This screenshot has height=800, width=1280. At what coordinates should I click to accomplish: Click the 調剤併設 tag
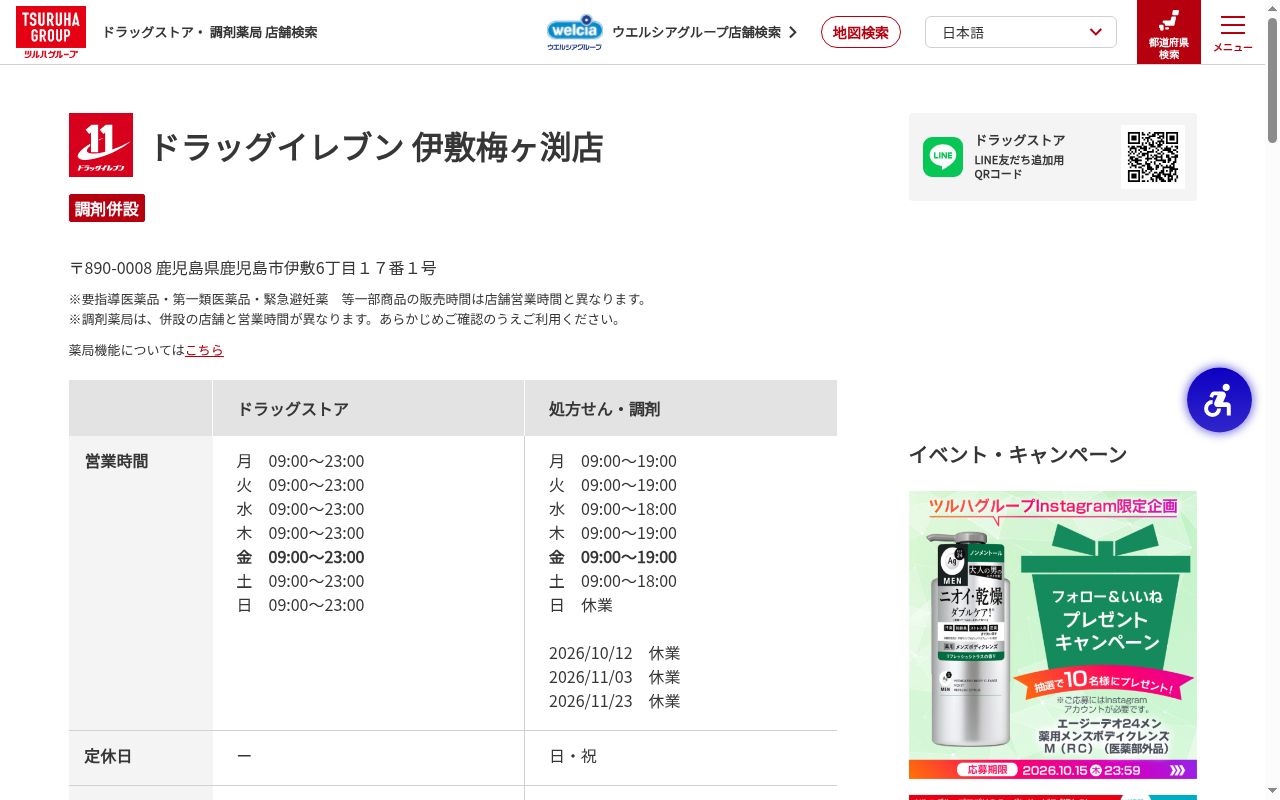107,208
